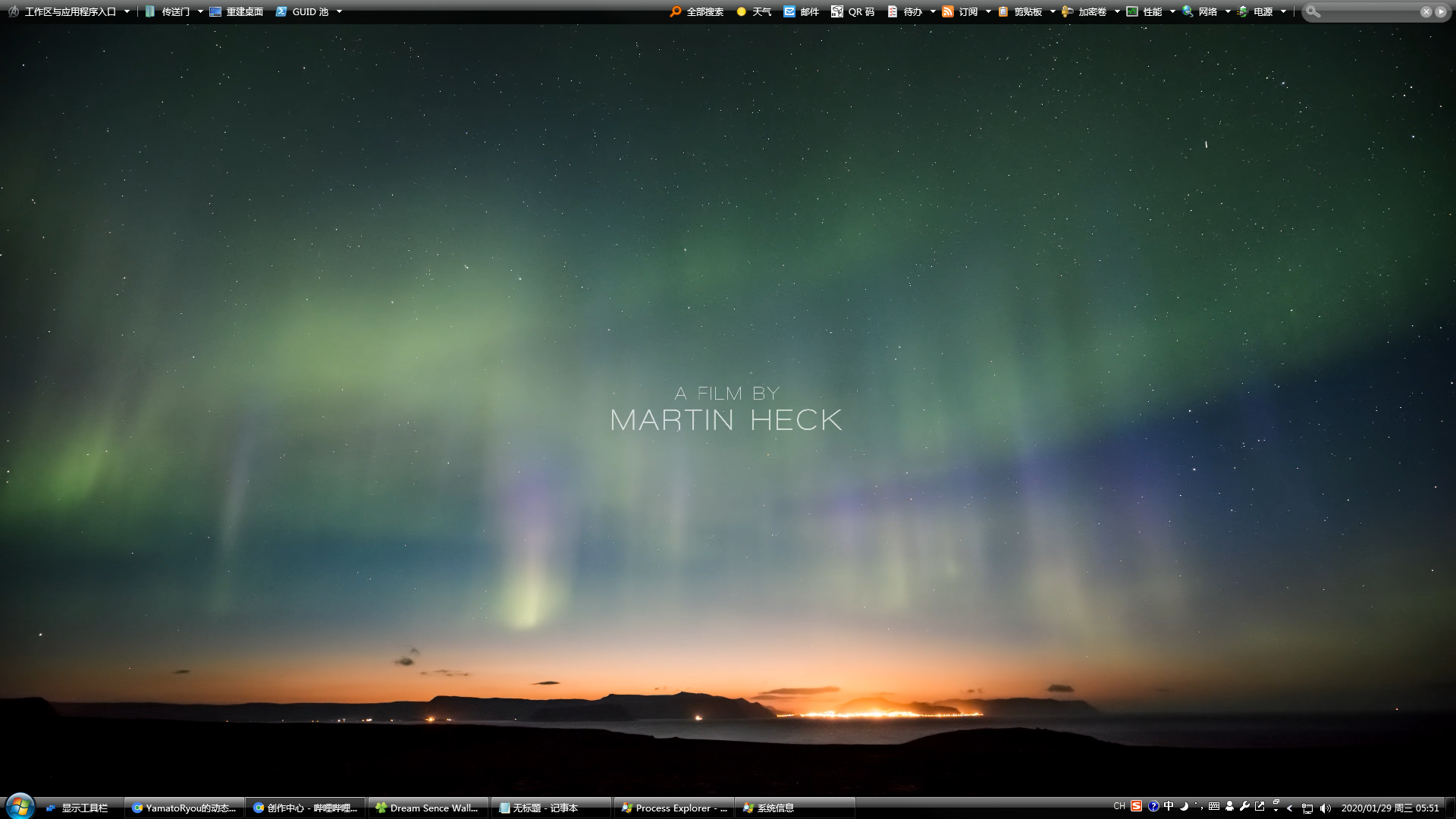The image size is (1456, 819).
Task: Click the Show desktop button
Action: (x=1451, y=808)
